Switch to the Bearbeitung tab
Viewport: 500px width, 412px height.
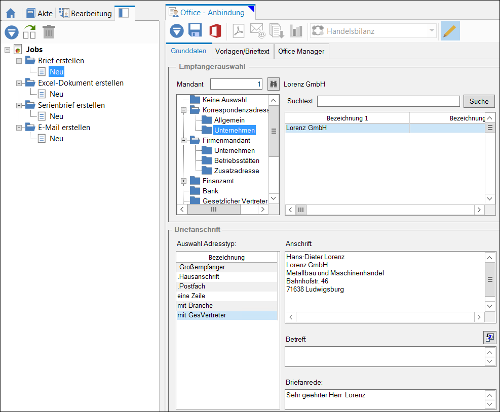(x=85, y=13)
